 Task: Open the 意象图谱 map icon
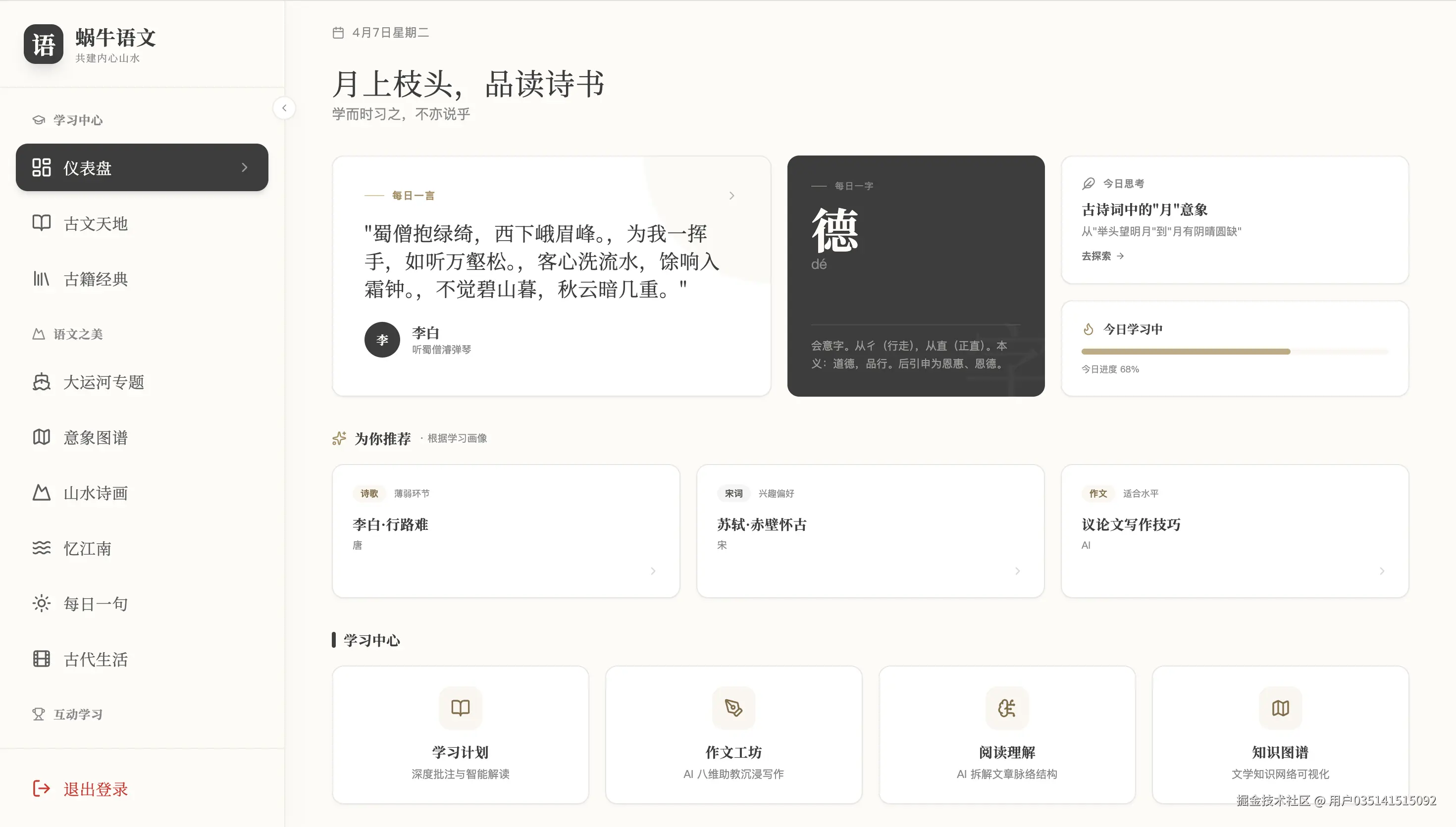coord(41,437)
